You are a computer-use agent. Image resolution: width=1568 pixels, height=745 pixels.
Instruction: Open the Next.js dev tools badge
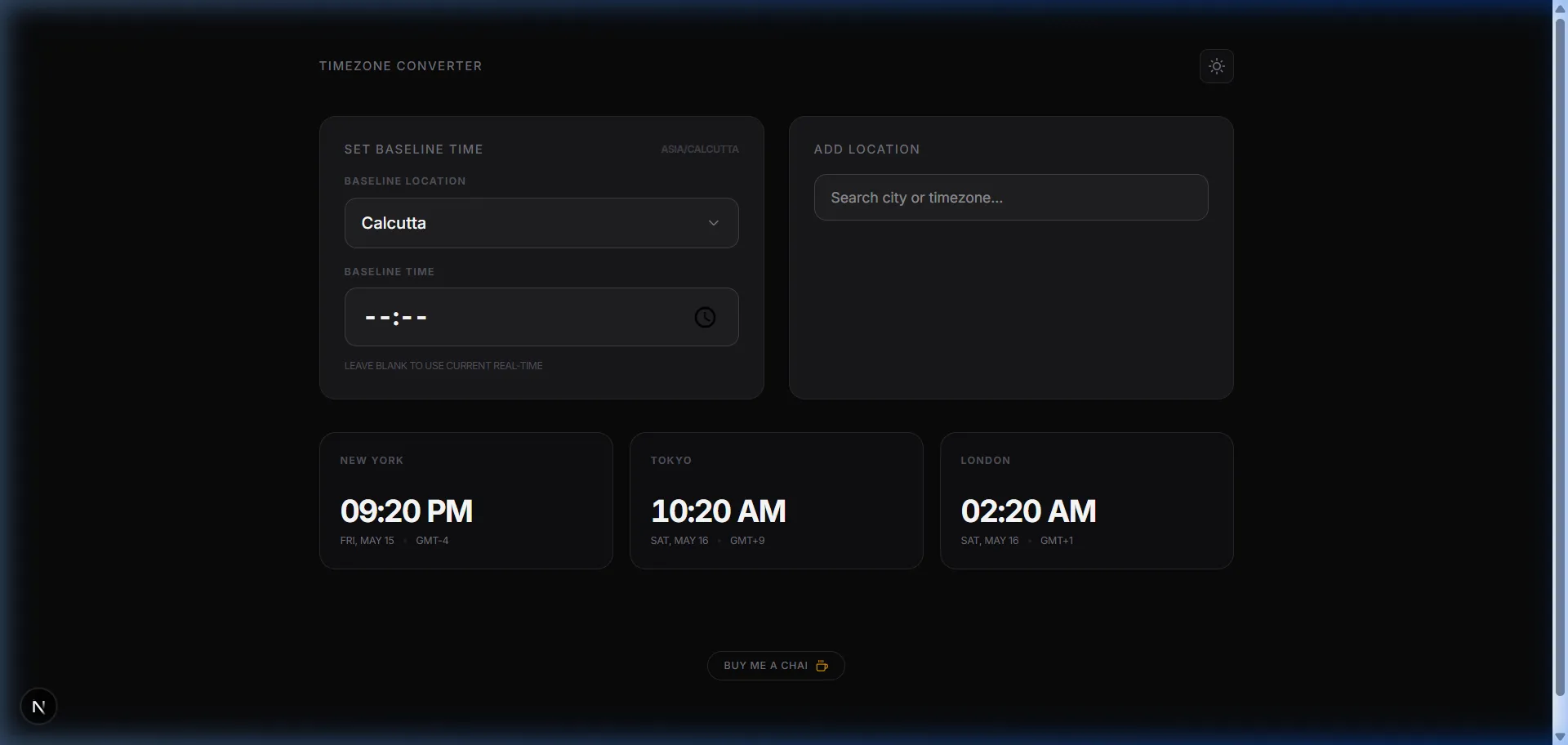(38, 707)
